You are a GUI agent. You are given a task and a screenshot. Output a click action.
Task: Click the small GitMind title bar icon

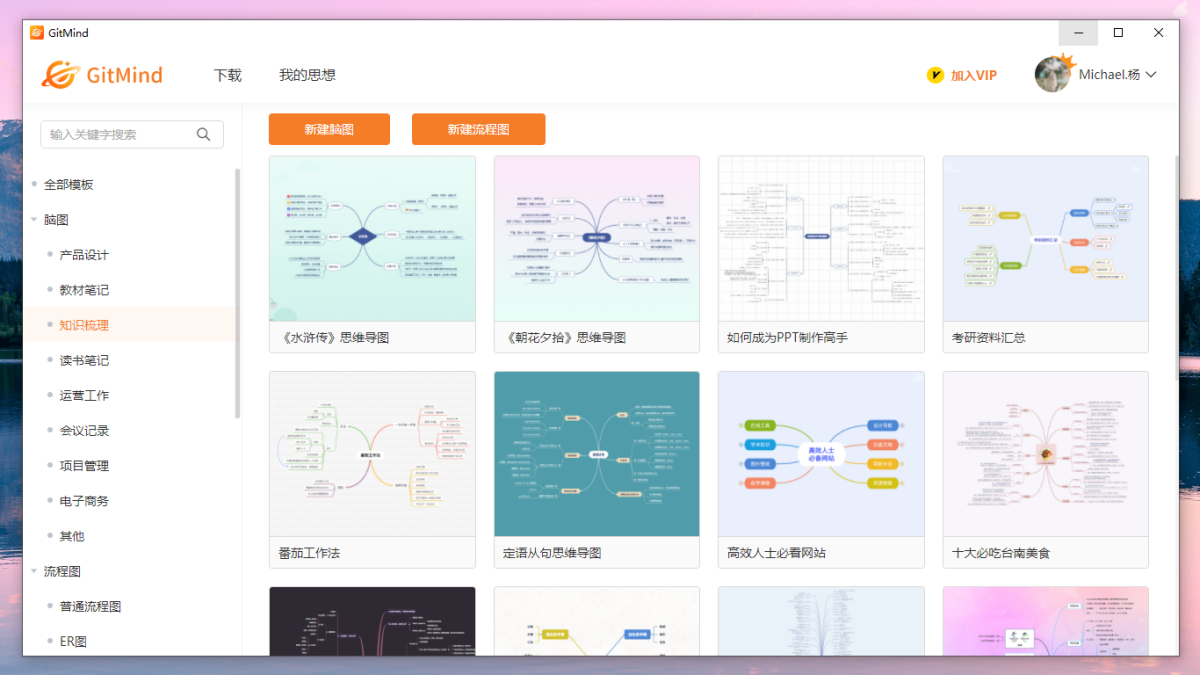[37, 33]
